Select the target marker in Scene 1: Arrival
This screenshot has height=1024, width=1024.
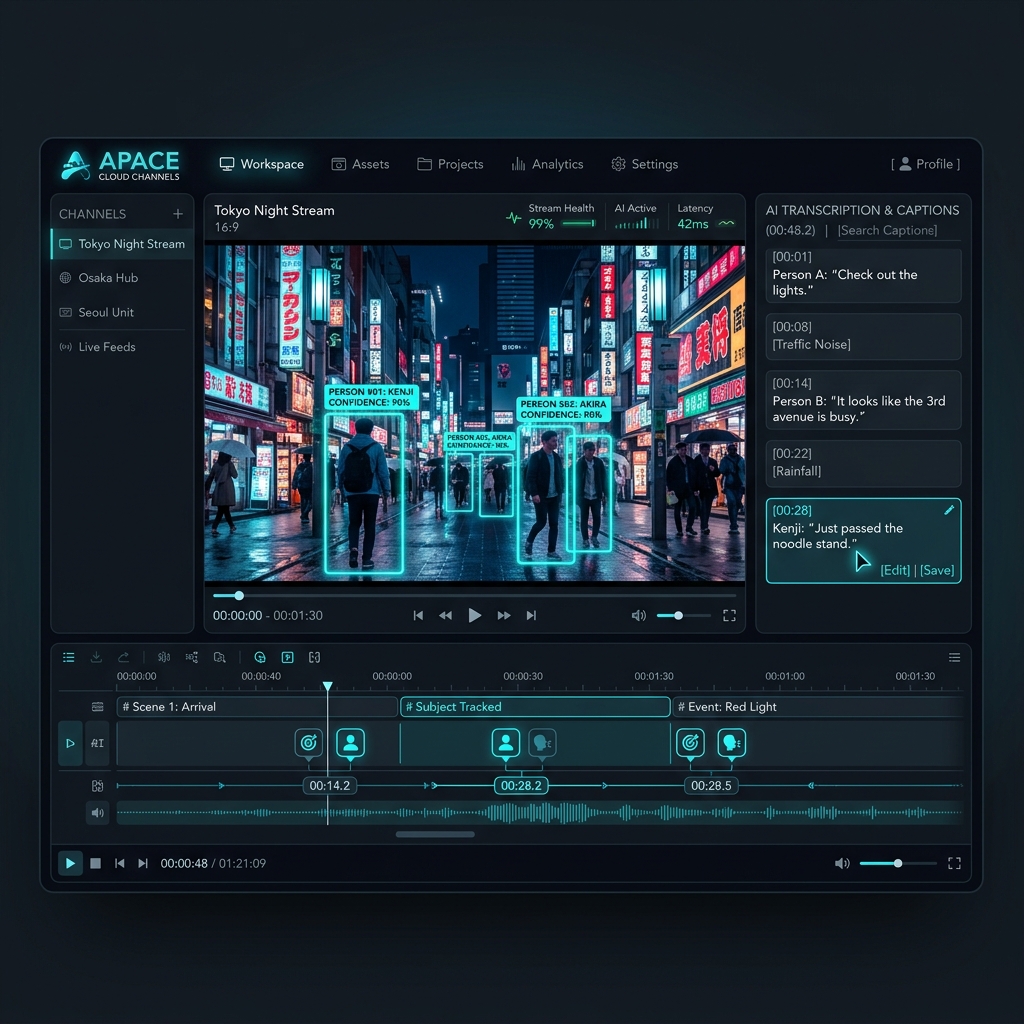[309, 743]
